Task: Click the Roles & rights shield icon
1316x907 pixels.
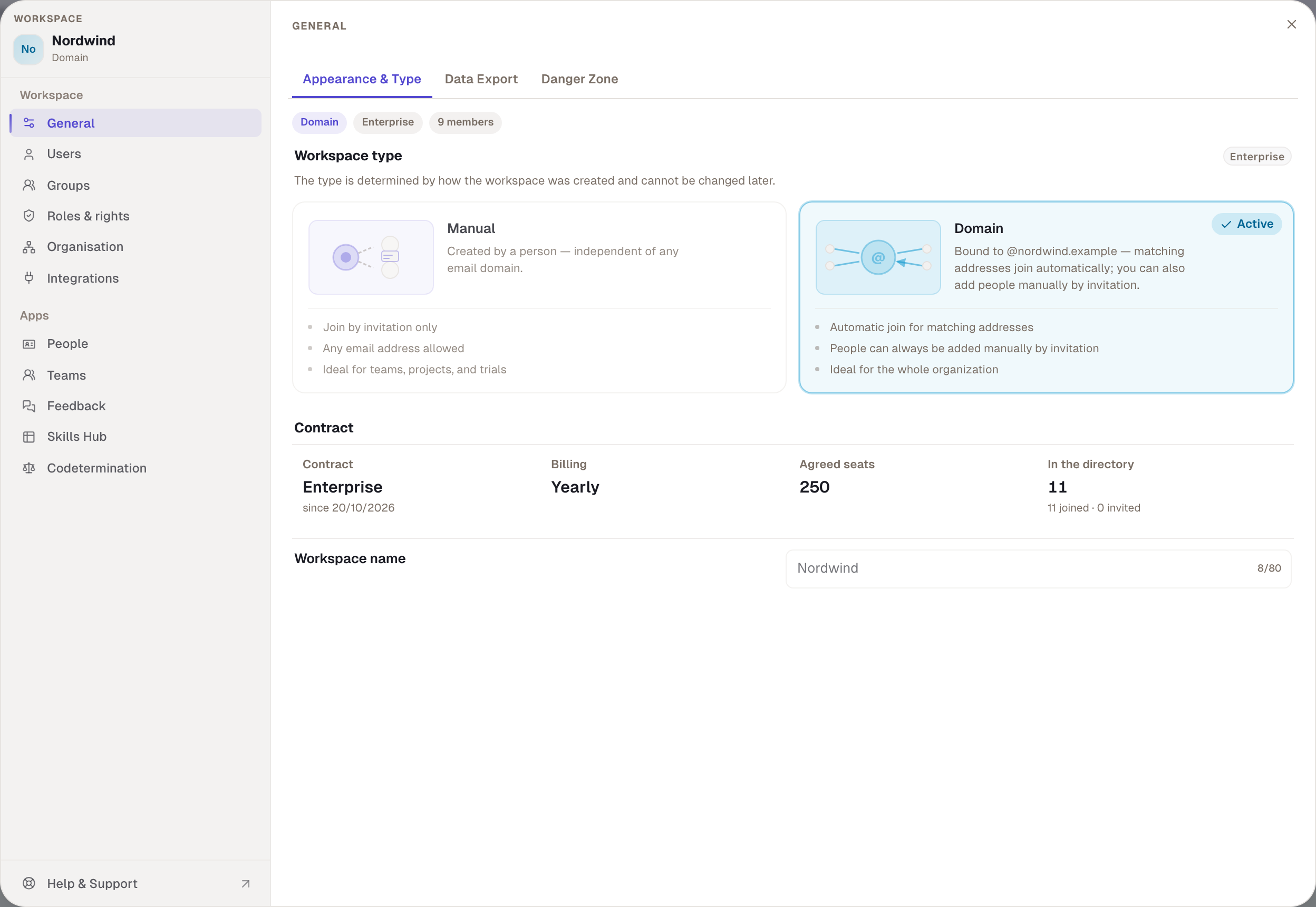Action: click(29, 216)
